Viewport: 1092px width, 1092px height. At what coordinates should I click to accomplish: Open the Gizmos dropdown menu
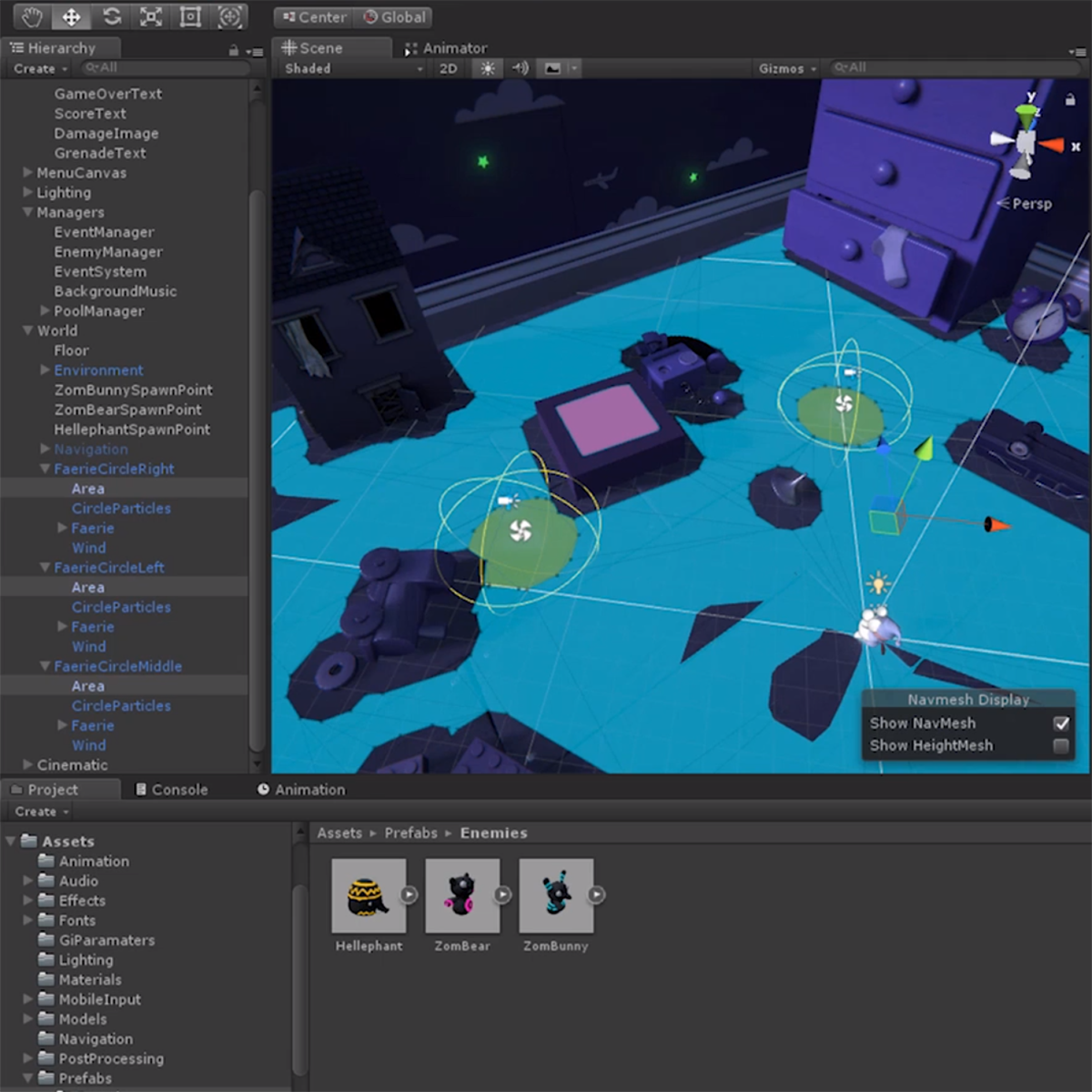click(x=788, y=68)
